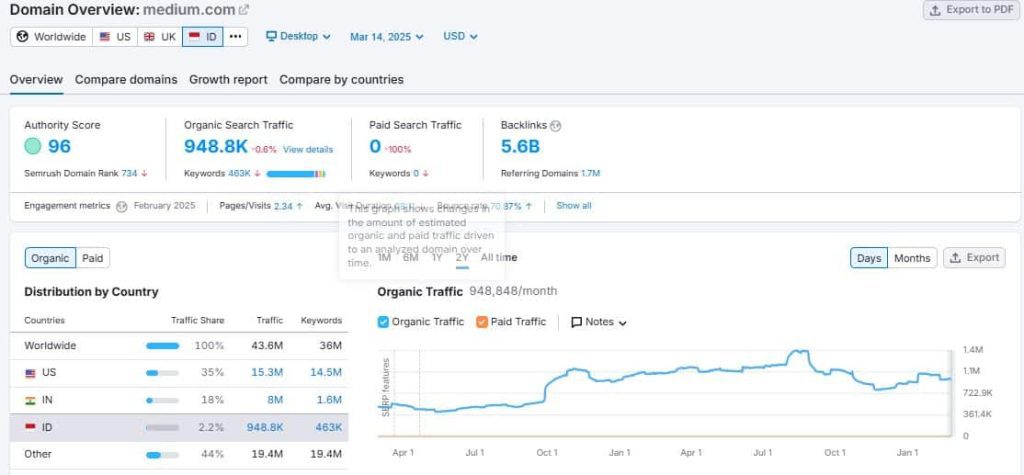Click the keywords position distribution bar
This screenshot has height=475, width=1024.
(296, 174)
